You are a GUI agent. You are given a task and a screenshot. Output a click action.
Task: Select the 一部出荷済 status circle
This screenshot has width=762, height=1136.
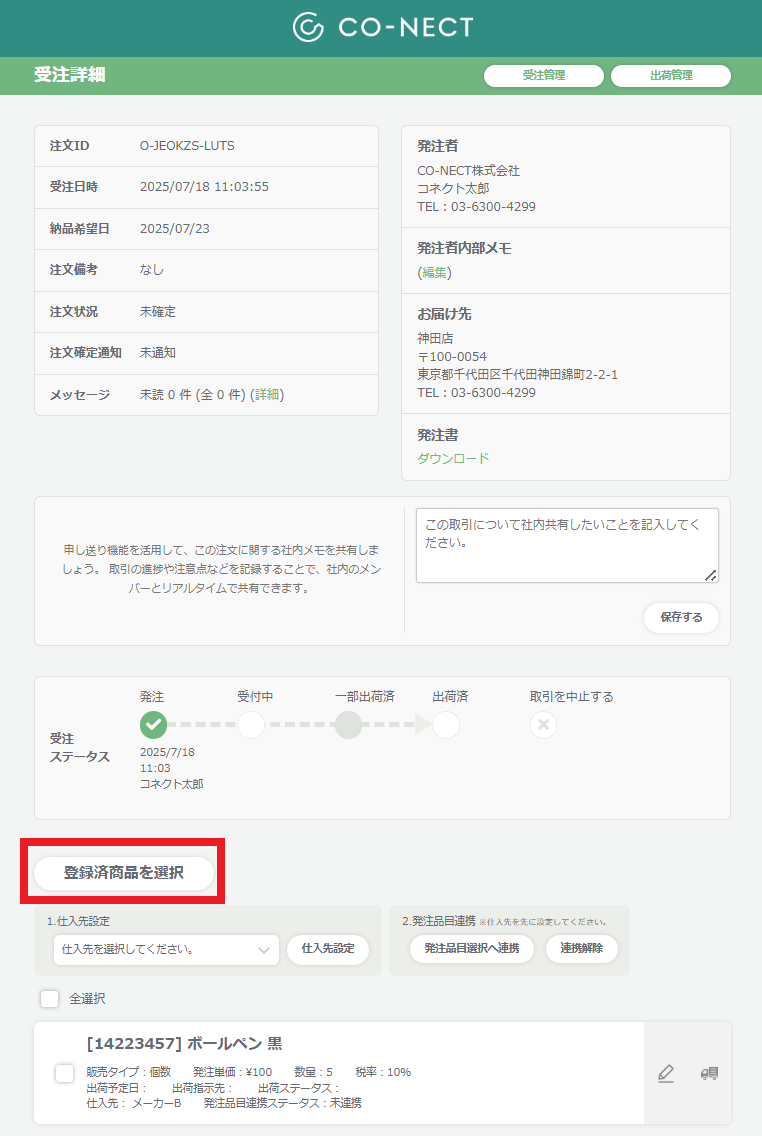(348, 724)
